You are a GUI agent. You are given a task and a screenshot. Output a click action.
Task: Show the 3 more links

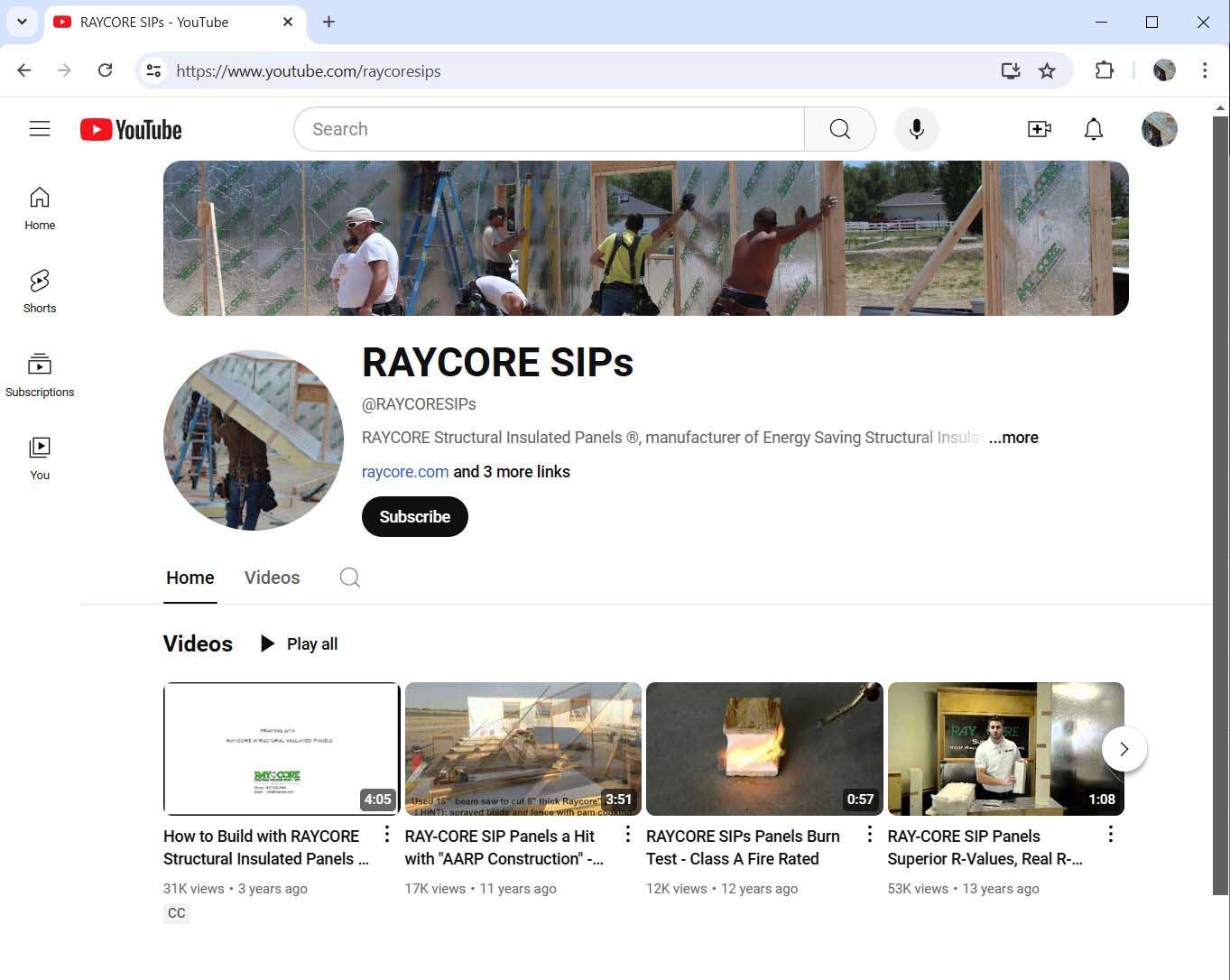click(x=512, y=472)
